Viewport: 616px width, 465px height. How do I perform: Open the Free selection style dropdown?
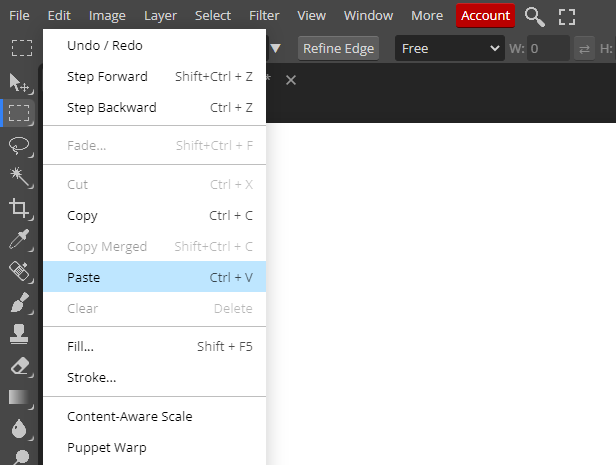point(450,48)
